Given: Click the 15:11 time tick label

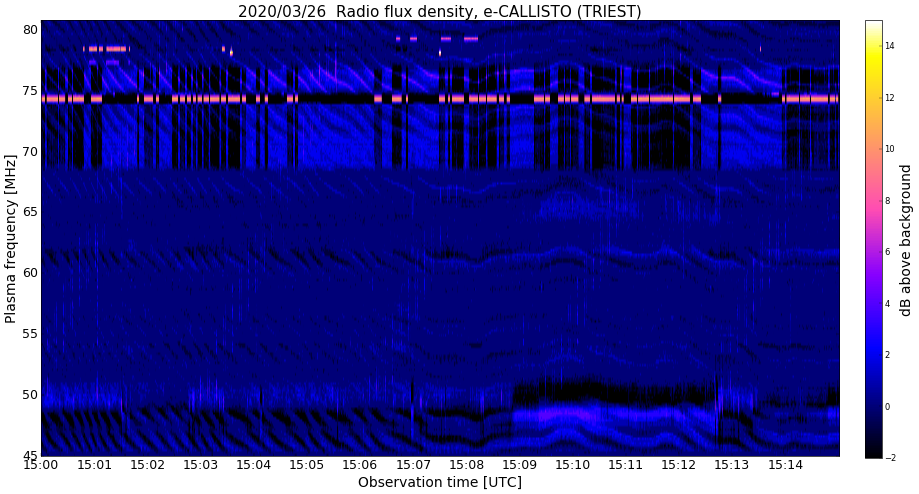Looking at the screenshot, I should (x=626, y=465).
